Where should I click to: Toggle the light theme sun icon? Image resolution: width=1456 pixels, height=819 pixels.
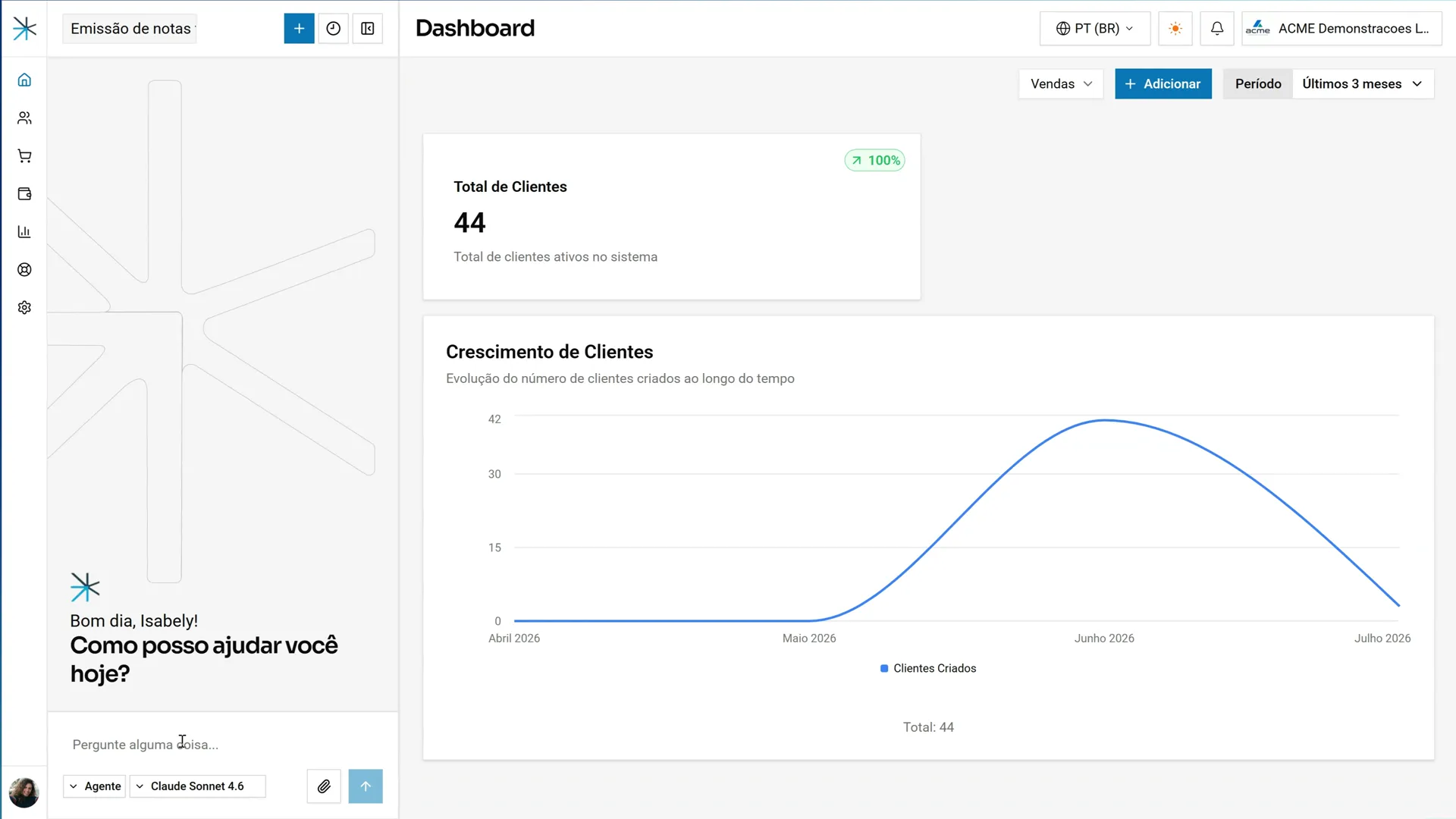(x=1175, y=29)
